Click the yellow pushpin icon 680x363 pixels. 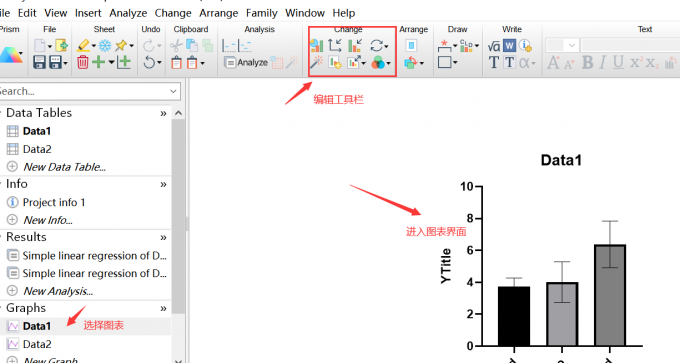coord(121,45)
